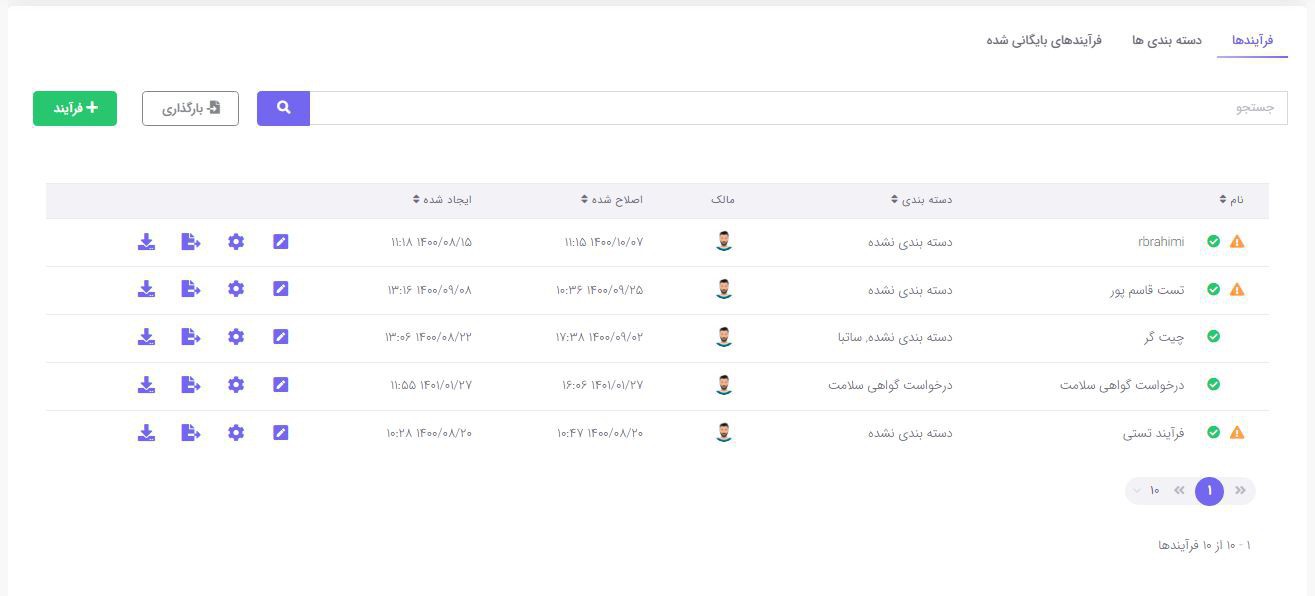Click edit icon for فرآیند تستی
This screenshot has width=1315, height=596.
(280, 433)
